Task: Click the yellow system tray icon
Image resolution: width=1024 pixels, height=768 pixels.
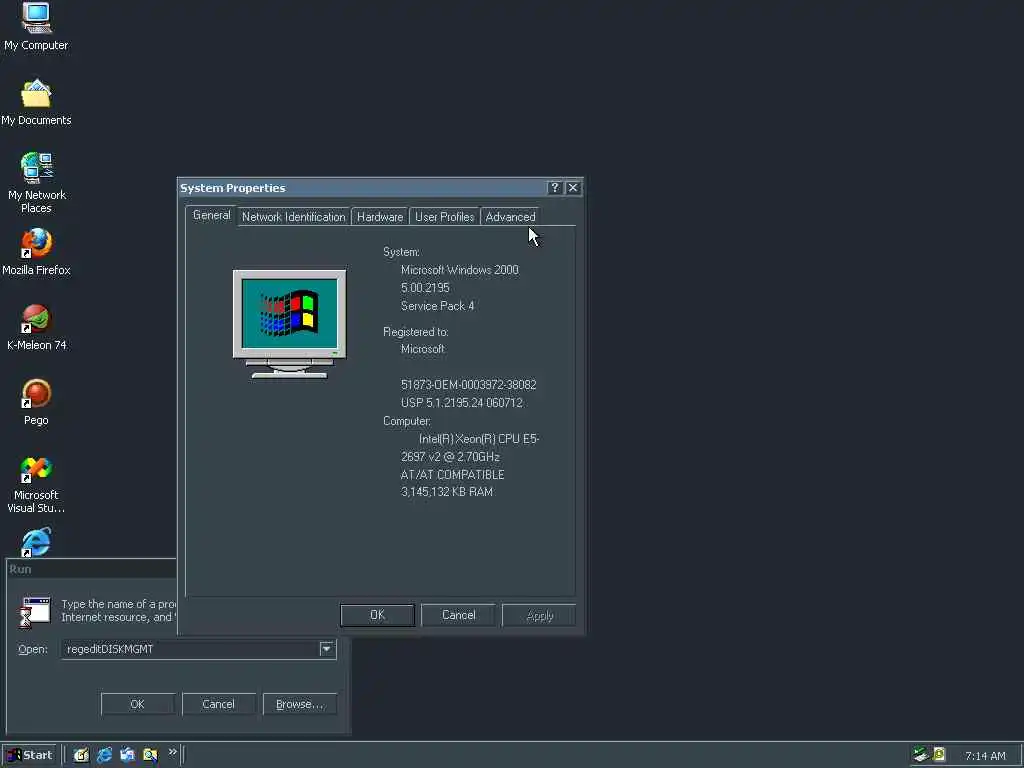Action: point(939,755)
